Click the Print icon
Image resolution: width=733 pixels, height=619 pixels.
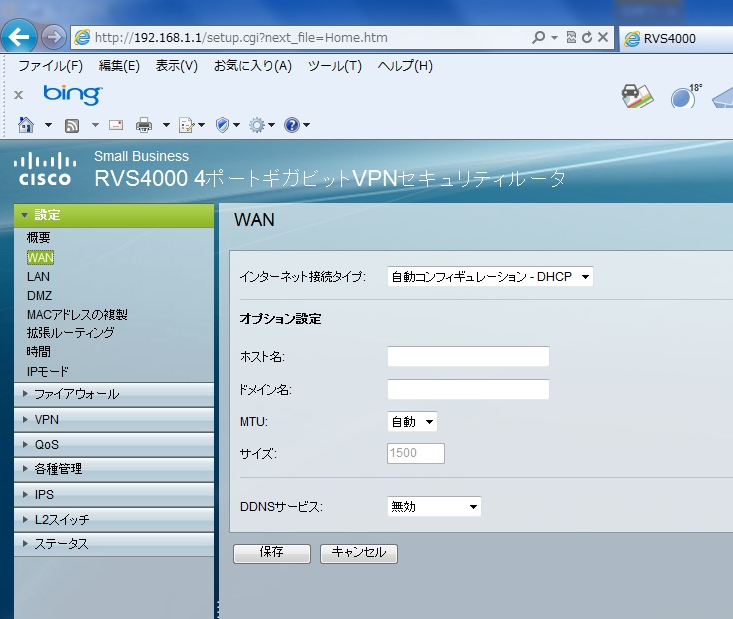point(144,125)
